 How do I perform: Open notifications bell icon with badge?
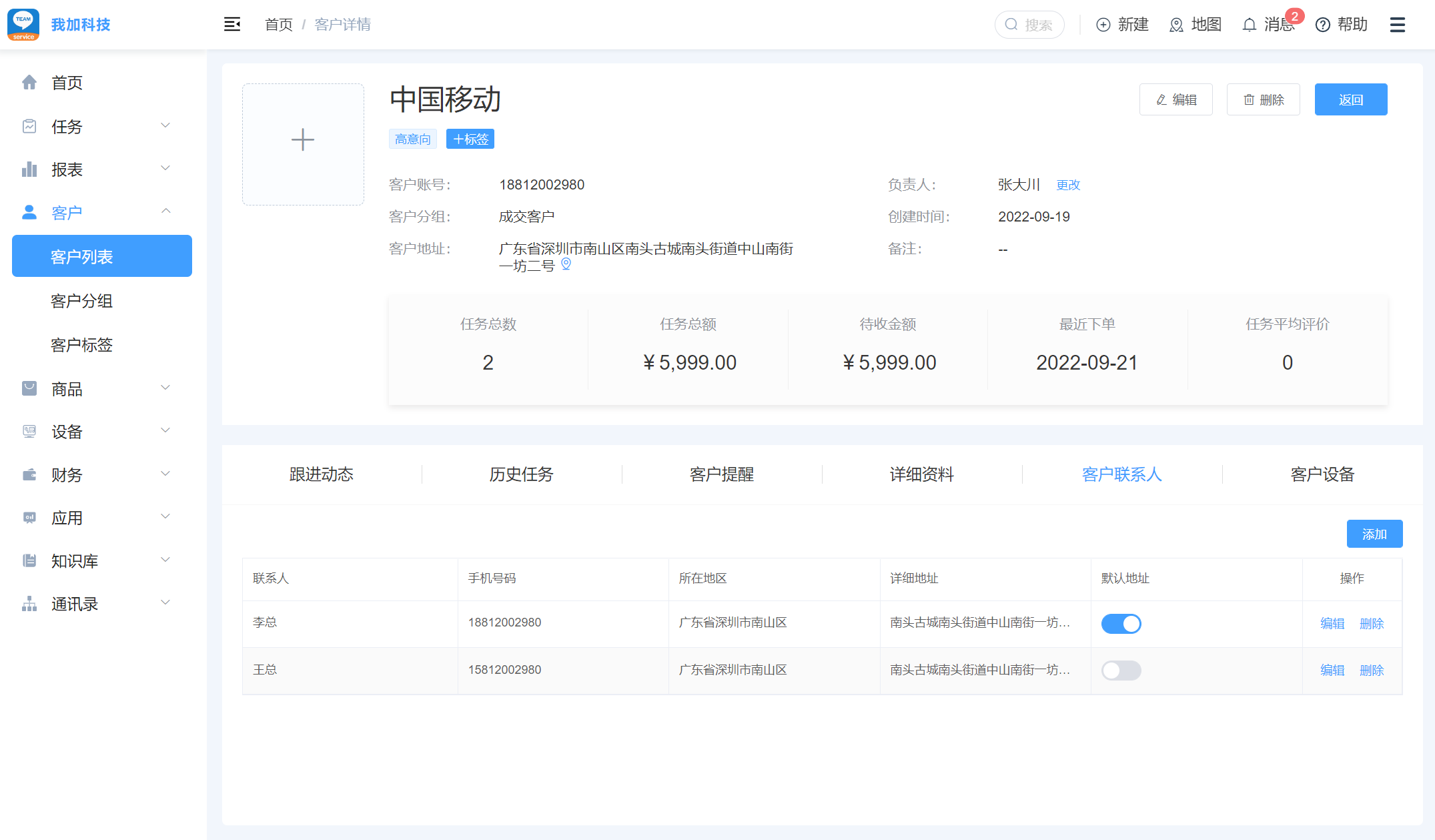click(1250, 25)
